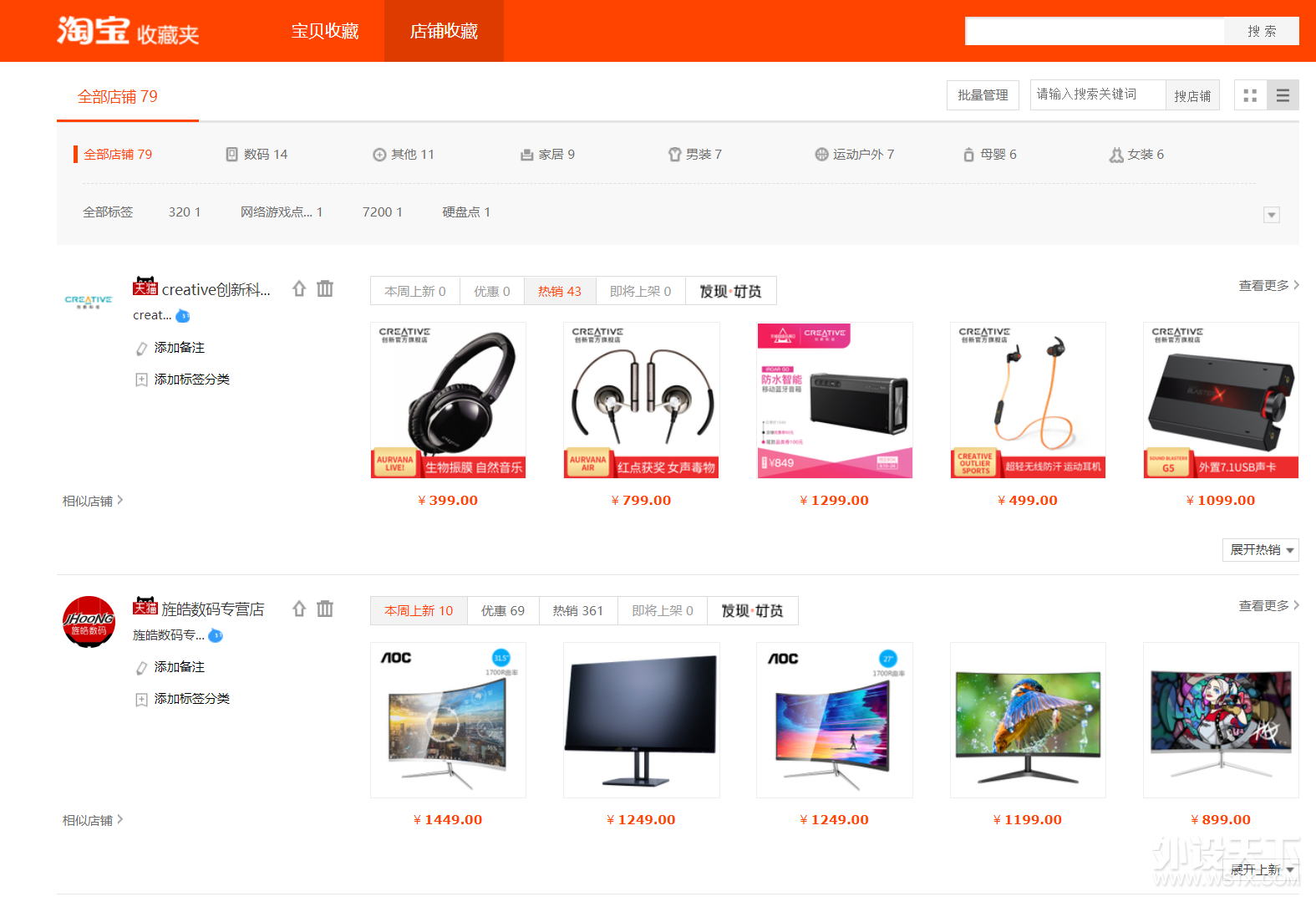
Task: Open the Aurvana Live headphones ¥399 product
Action: coord(449,400)
